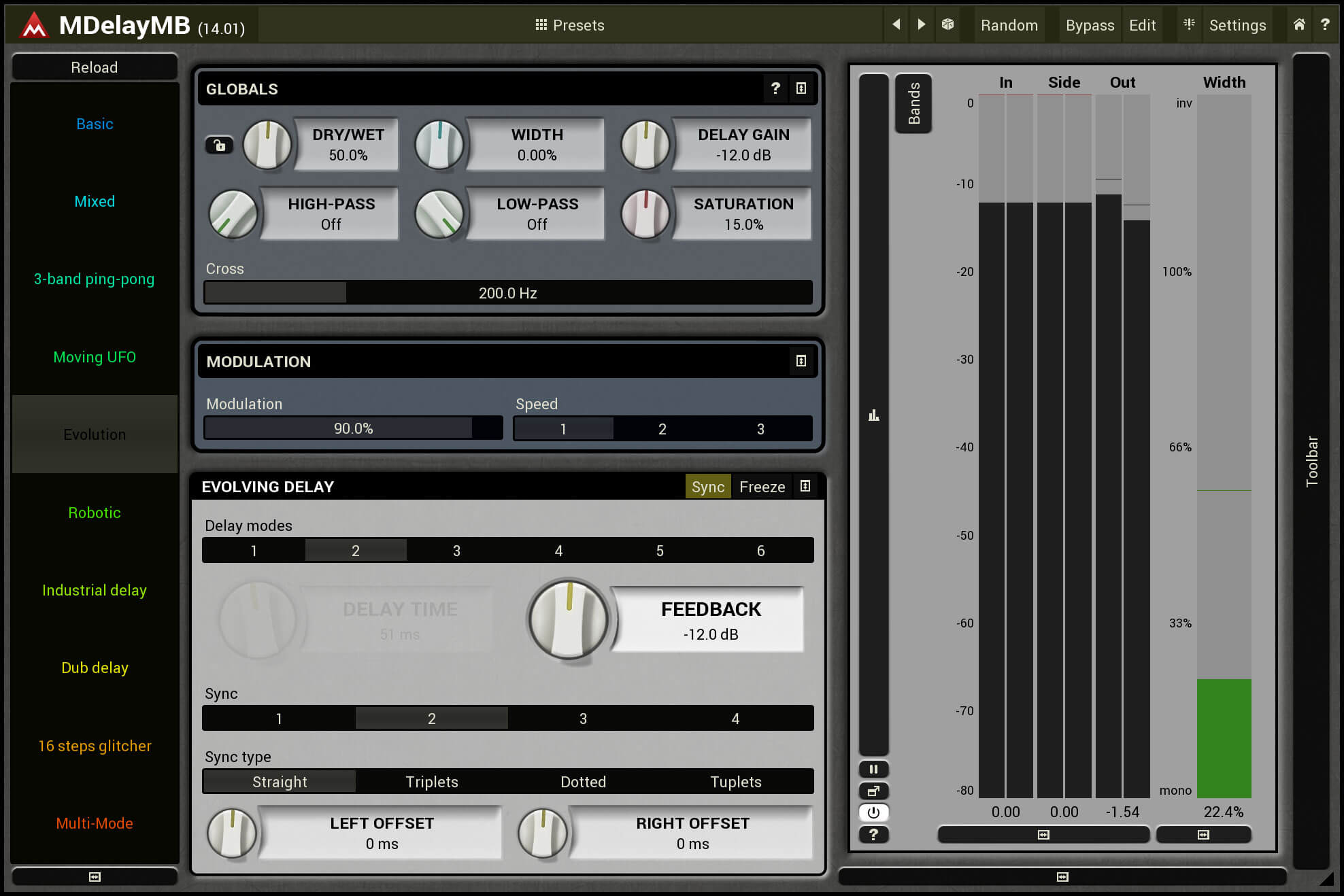
Task: Open the Globals panel help icon
Action: point(775,88)
